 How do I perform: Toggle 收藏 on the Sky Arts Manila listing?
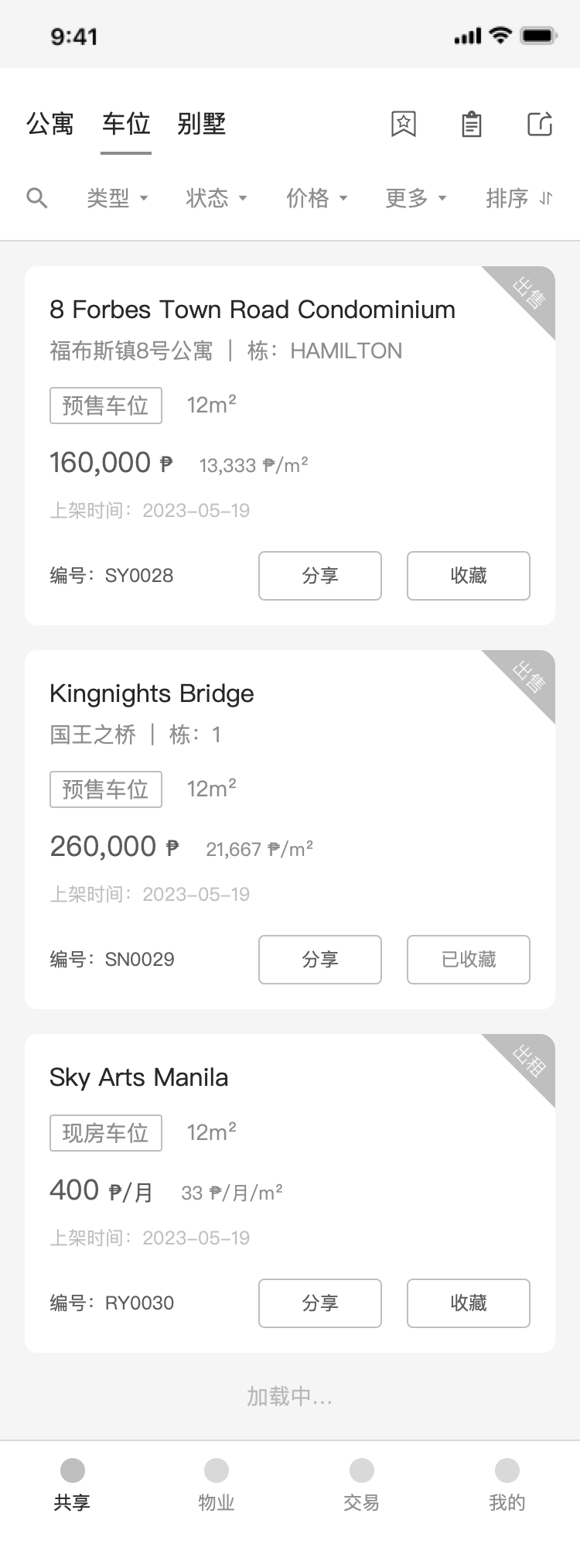point(468,1303)
